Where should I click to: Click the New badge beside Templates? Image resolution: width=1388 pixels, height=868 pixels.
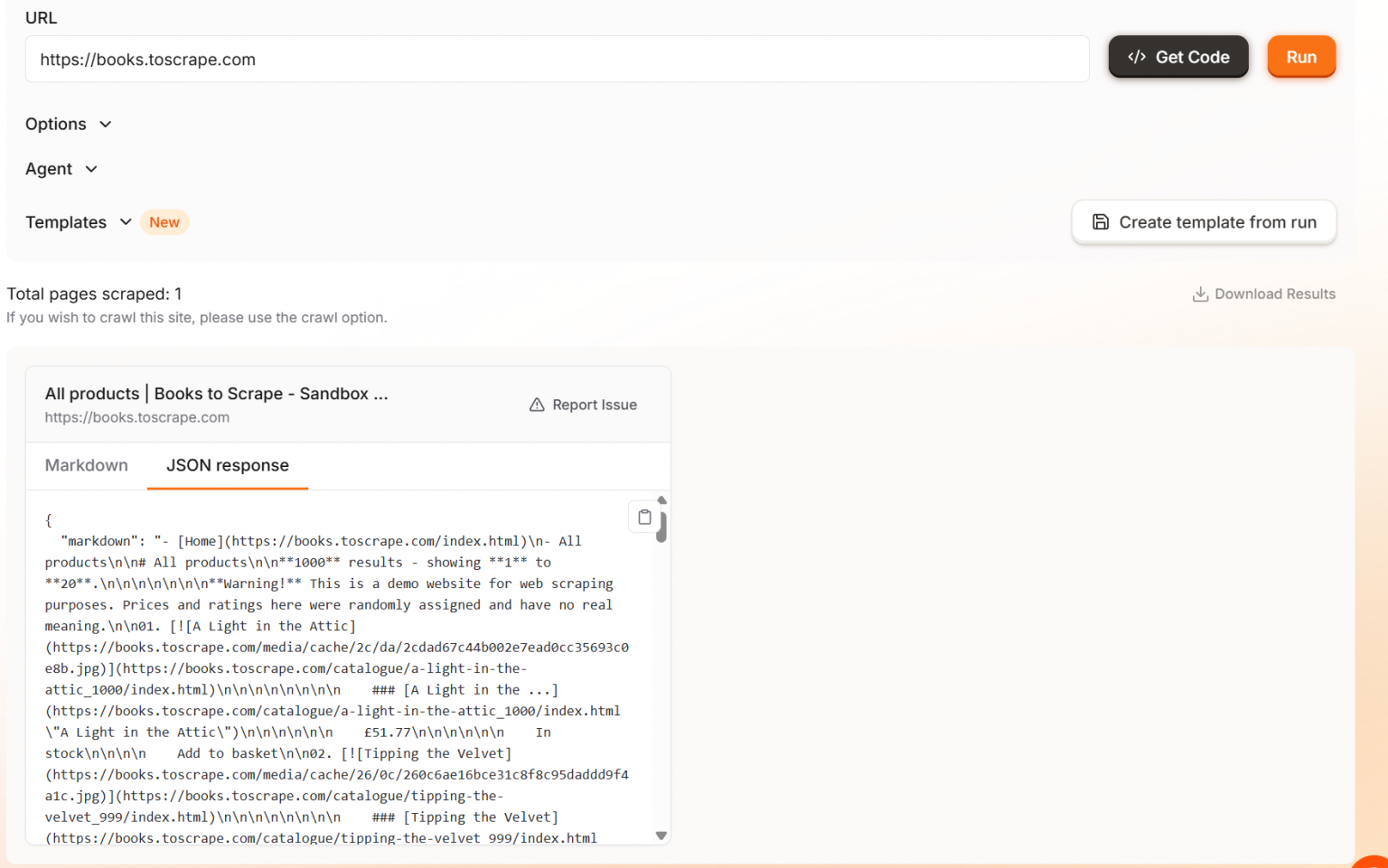pos(164,221)
